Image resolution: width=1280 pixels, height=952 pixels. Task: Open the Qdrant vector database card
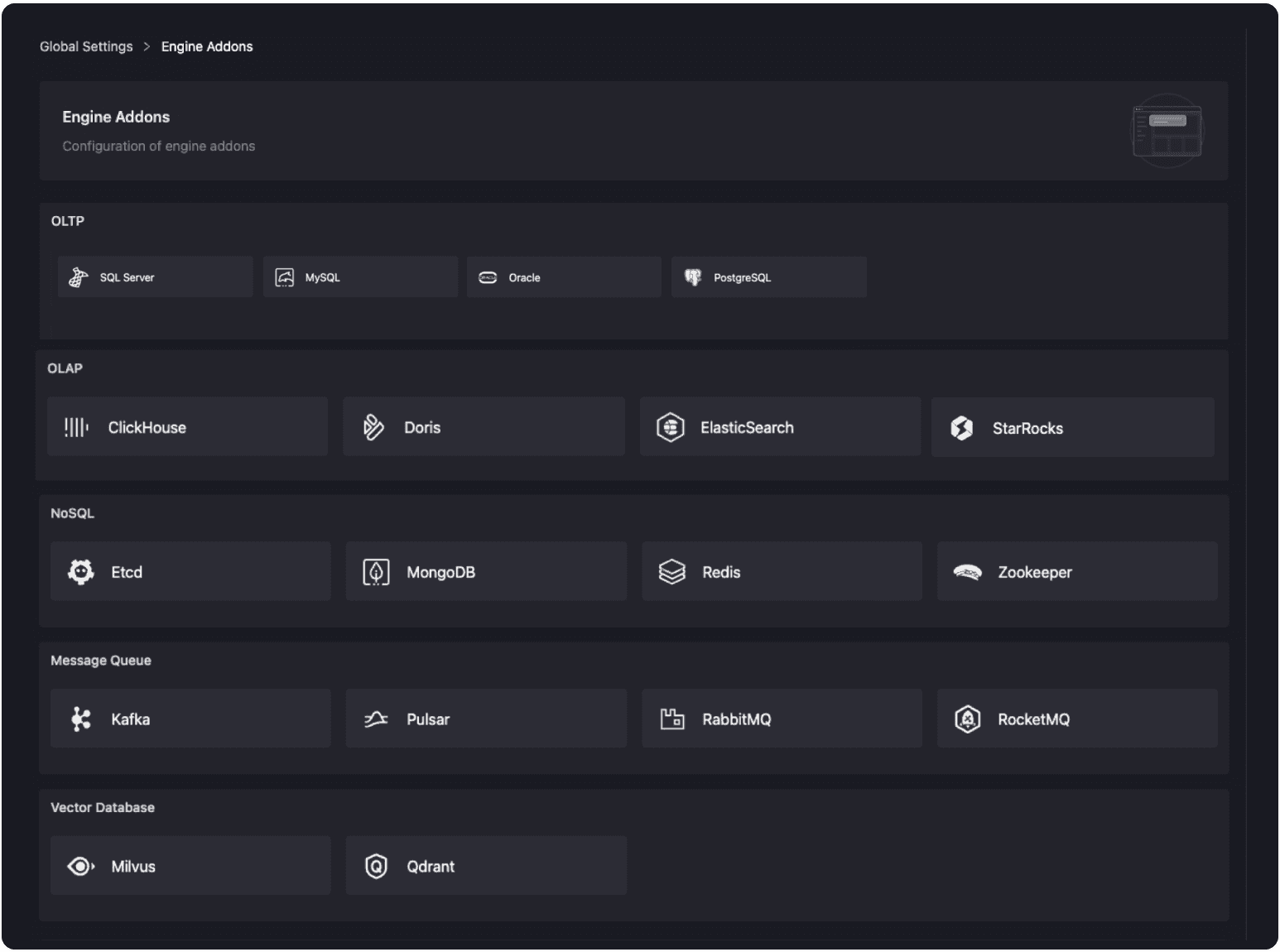pyautogui.click(x=486, y=866)
